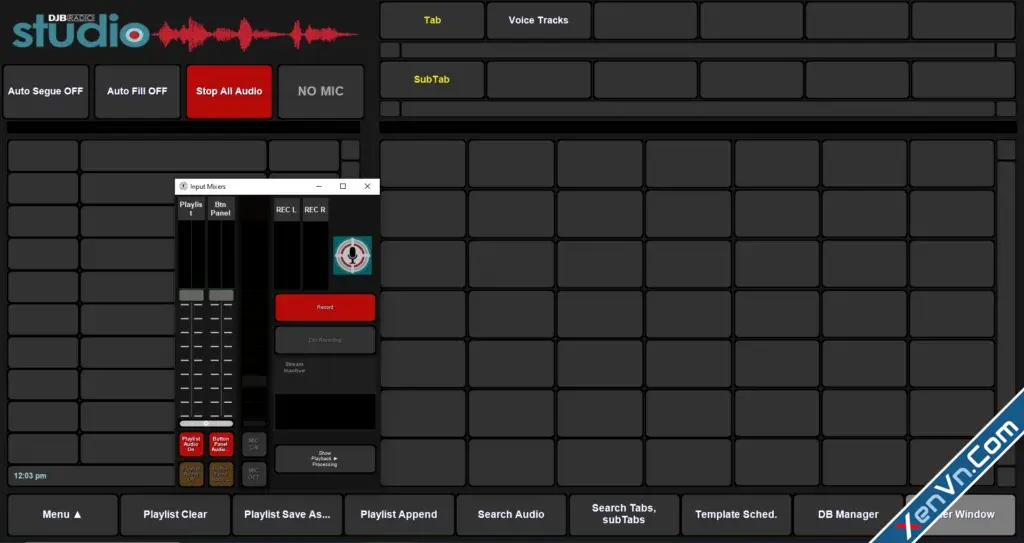Maximize the Input Mixers window
The height and width of the screenshot is (543, 1024).
pyautogui.click(x=343, y=186)
